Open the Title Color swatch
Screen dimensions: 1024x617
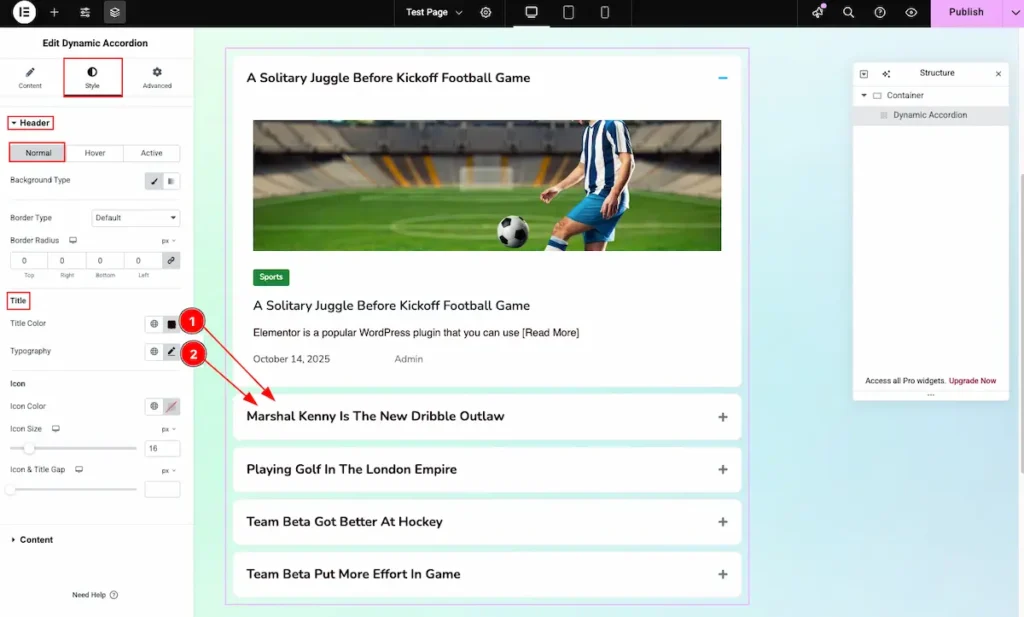tap(171, 324)
